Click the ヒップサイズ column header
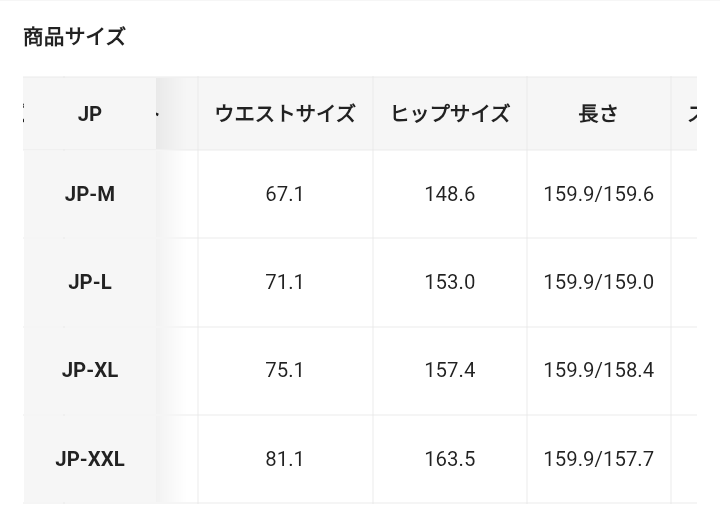 (x=450, y=113)
